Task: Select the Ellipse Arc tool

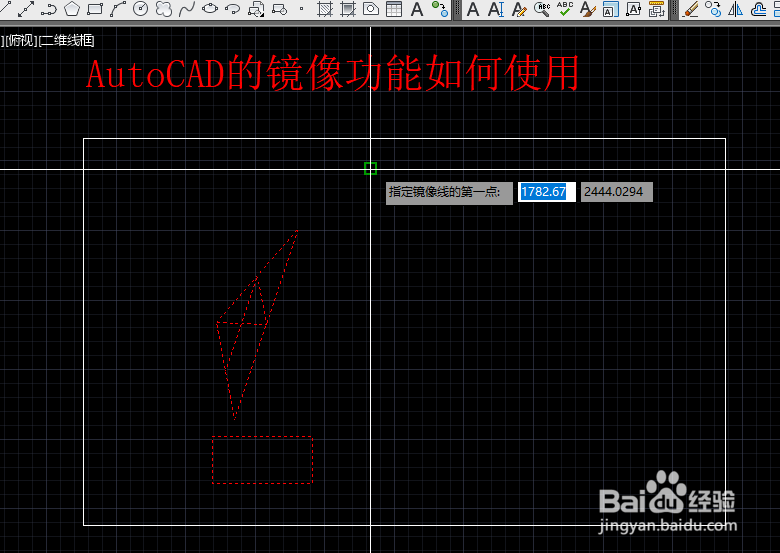Action: click(232, 9)
